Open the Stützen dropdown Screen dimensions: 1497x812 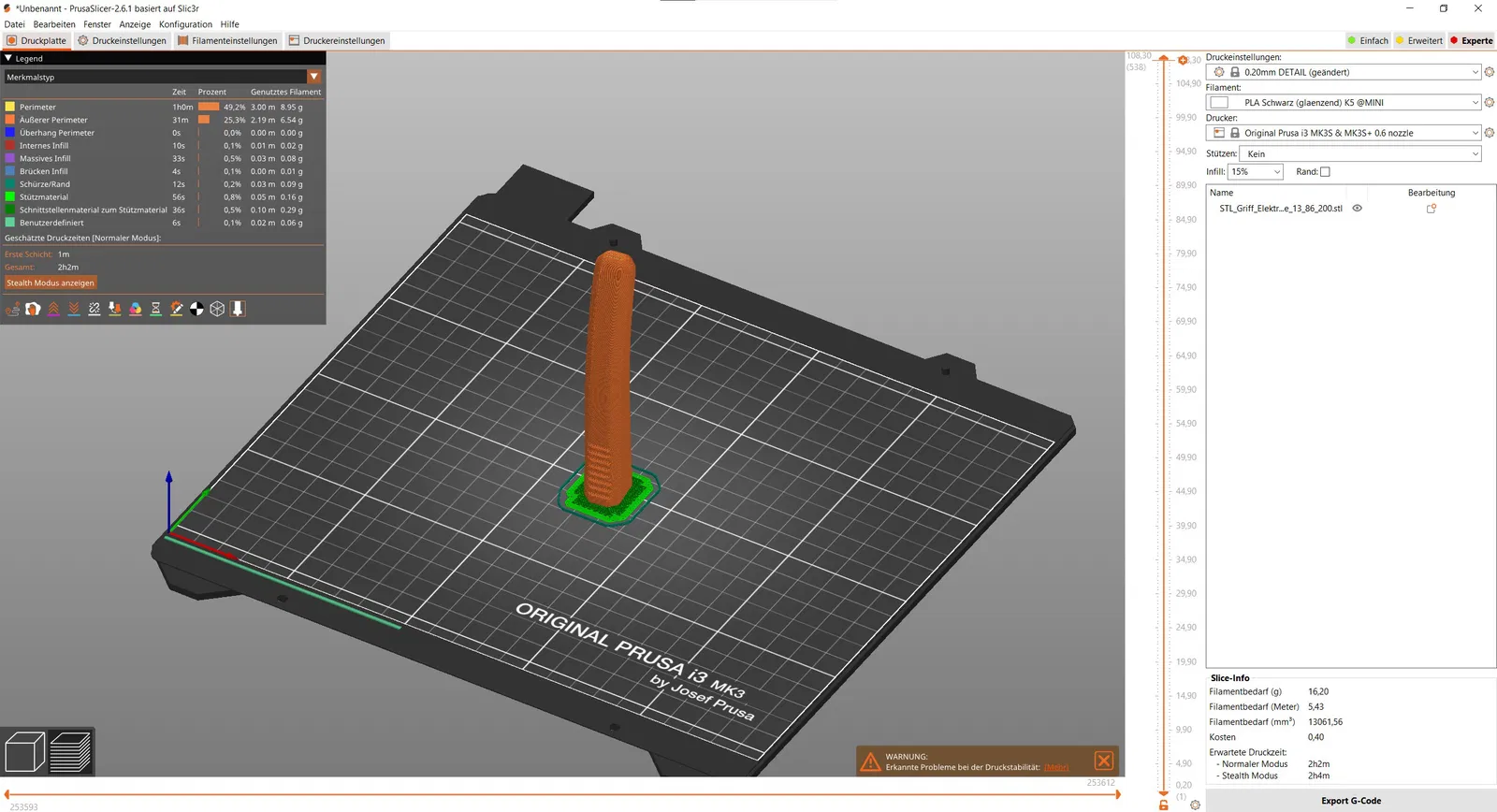1360,153
